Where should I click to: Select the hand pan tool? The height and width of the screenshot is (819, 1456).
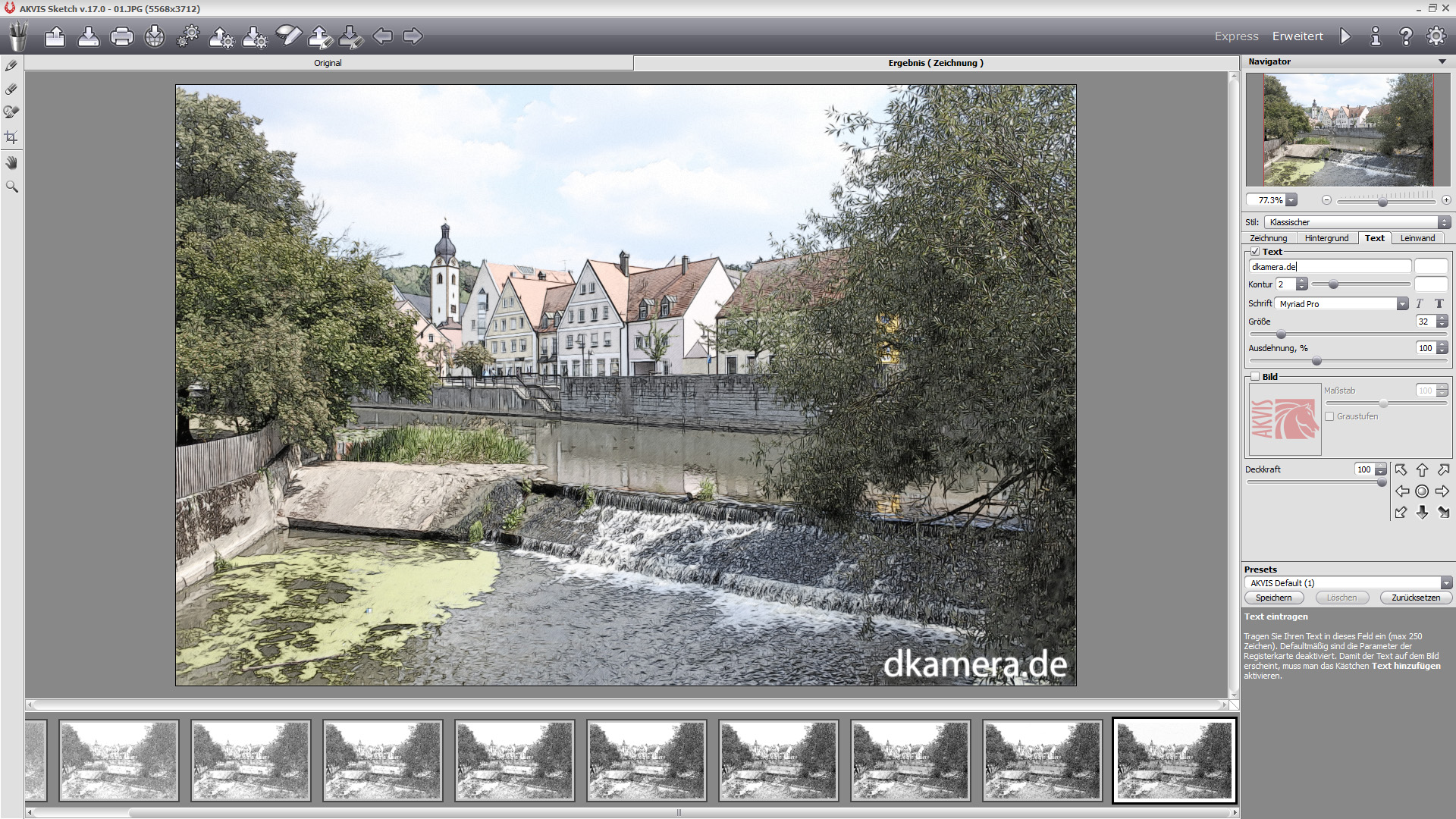coord(11,162)
